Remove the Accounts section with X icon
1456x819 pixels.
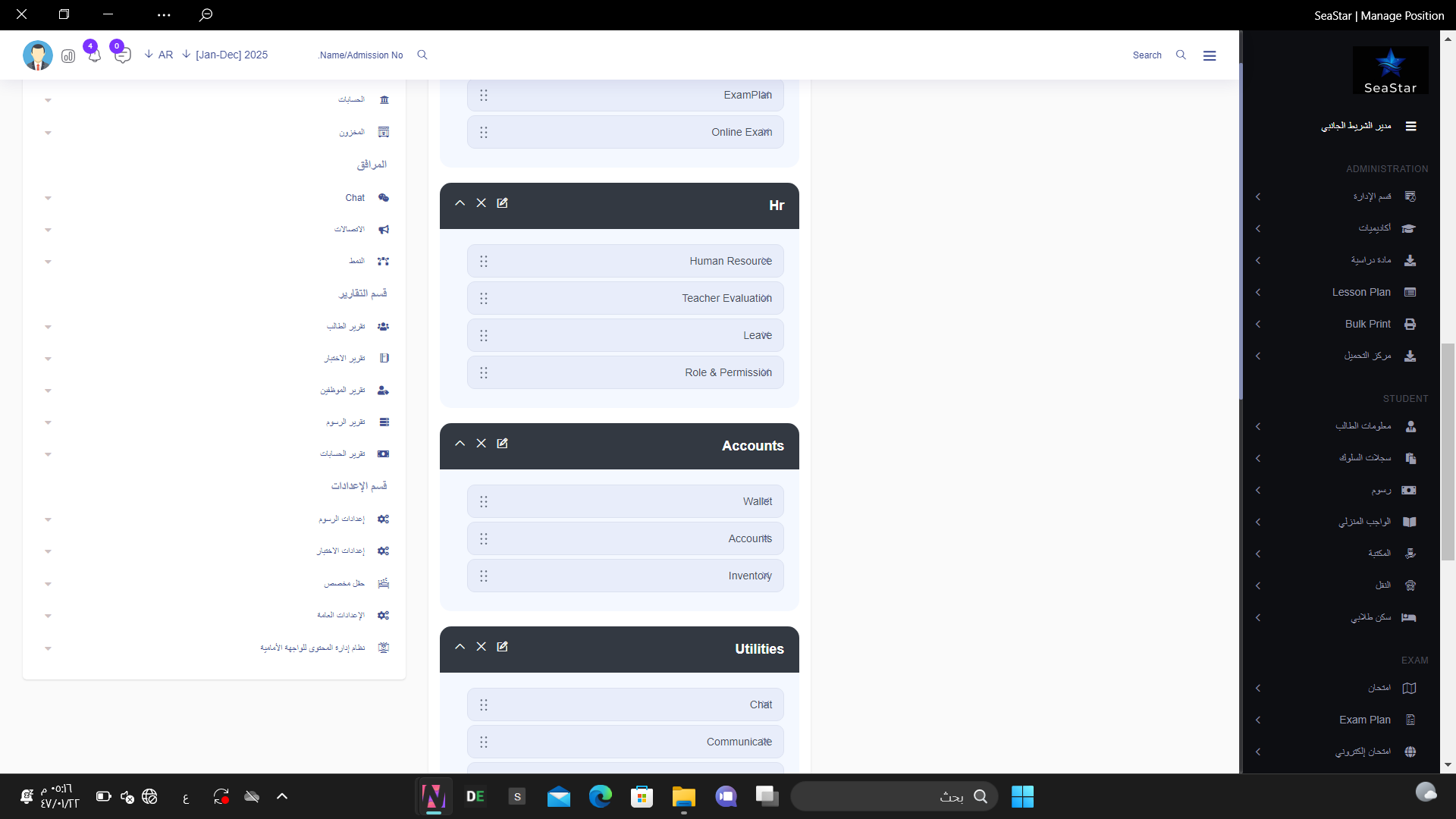pos(481,444)
